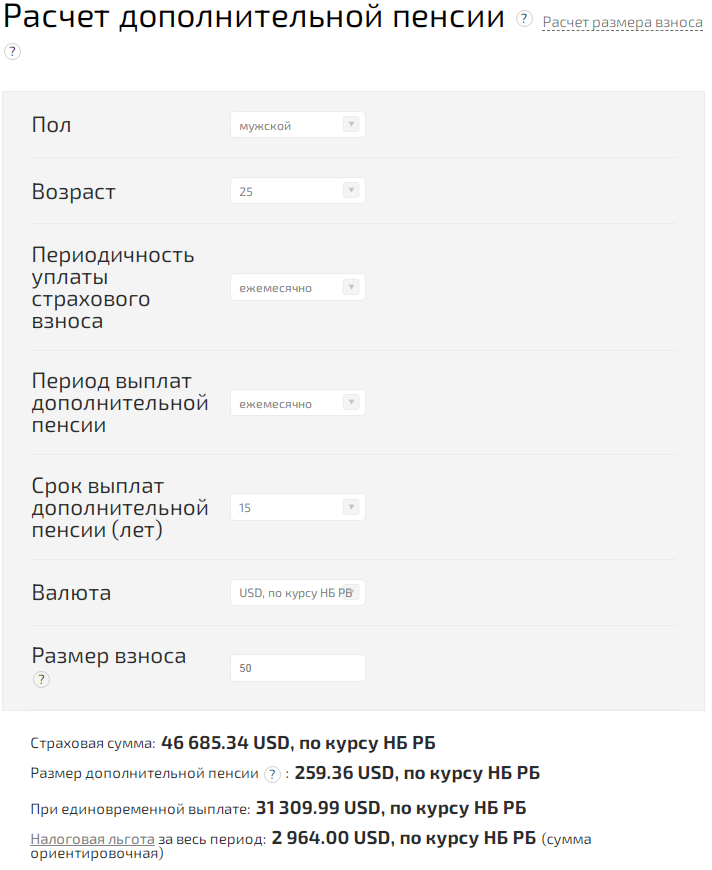Click the Возраст field label
This screenshot has height=870, width=712.
pos(74,191)
